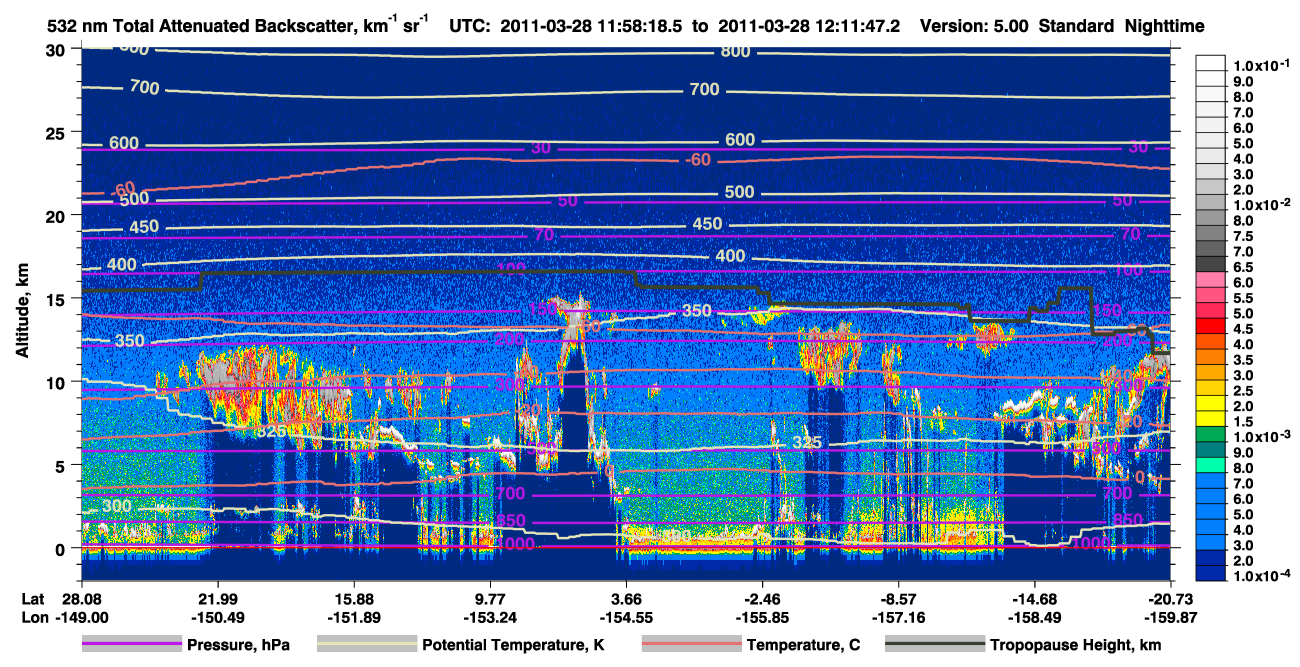
Task: Select the 'Temperature, C' legend label
Action: tap(803, 645)
